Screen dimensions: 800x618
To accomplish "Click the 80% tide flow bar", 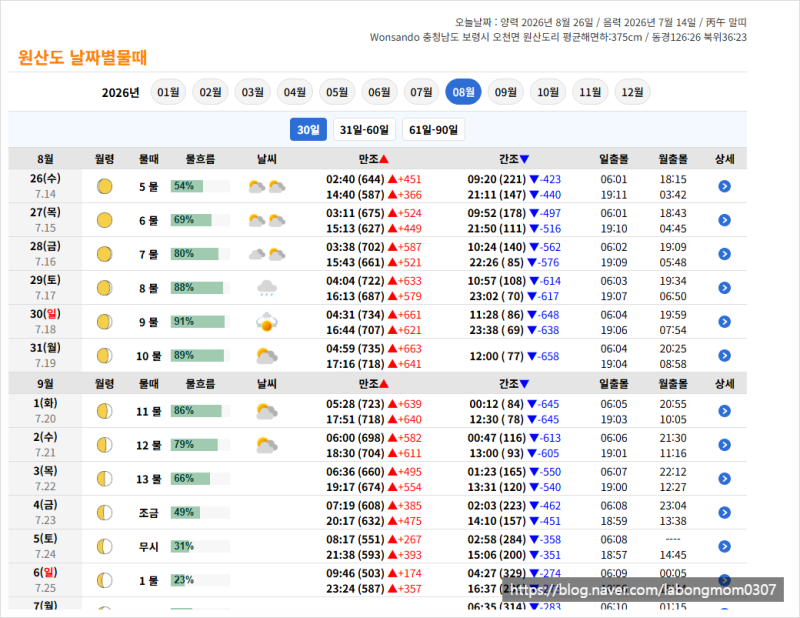I will [200, 254].
